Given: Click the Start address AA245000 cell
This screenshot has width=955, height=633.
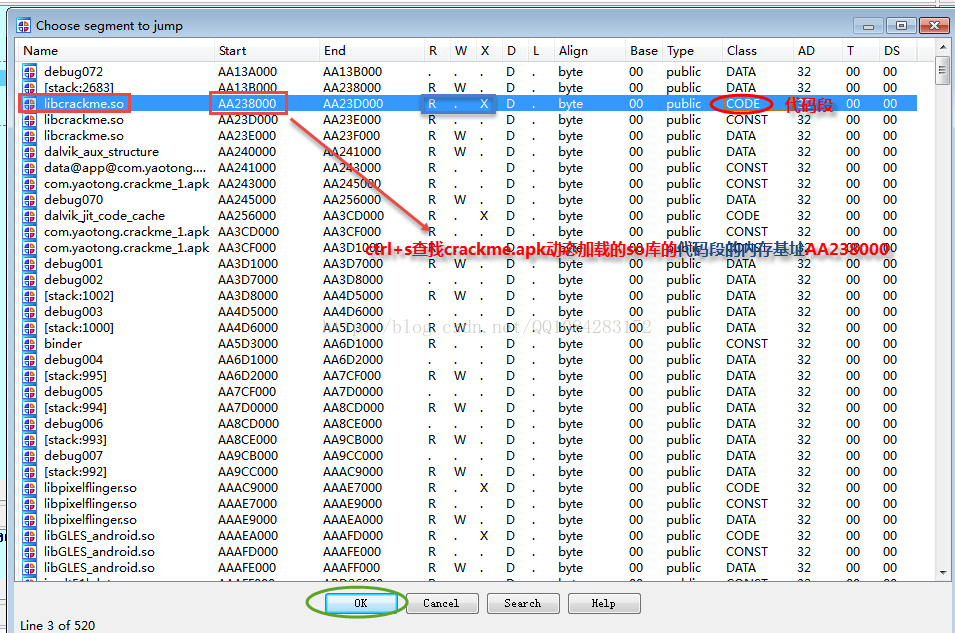Looking at the screenshot, I should [247, 200].
